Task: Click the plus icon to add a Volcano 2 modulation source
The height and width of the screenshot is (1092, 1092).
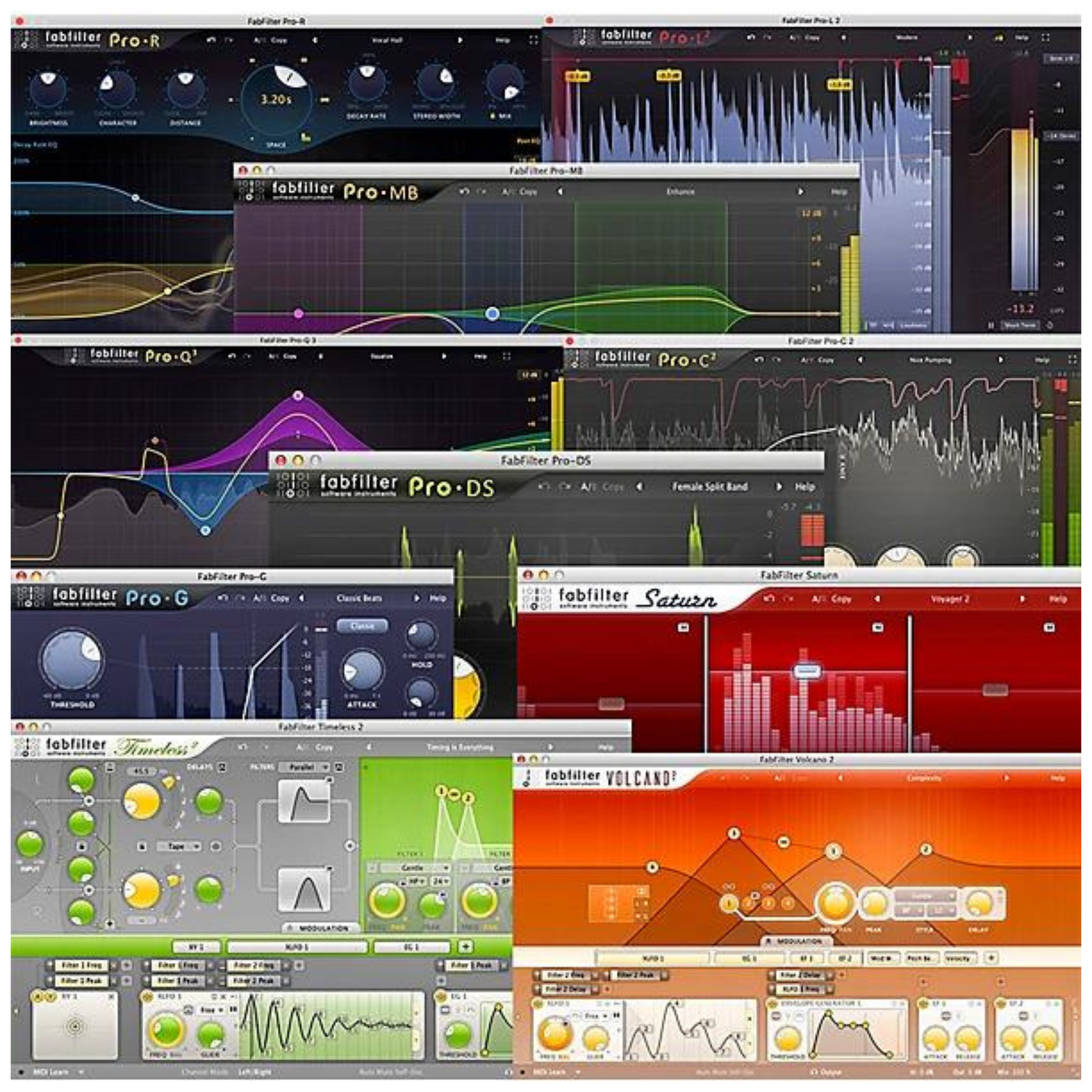Action: pyautogui.click(x=991, y=958)
